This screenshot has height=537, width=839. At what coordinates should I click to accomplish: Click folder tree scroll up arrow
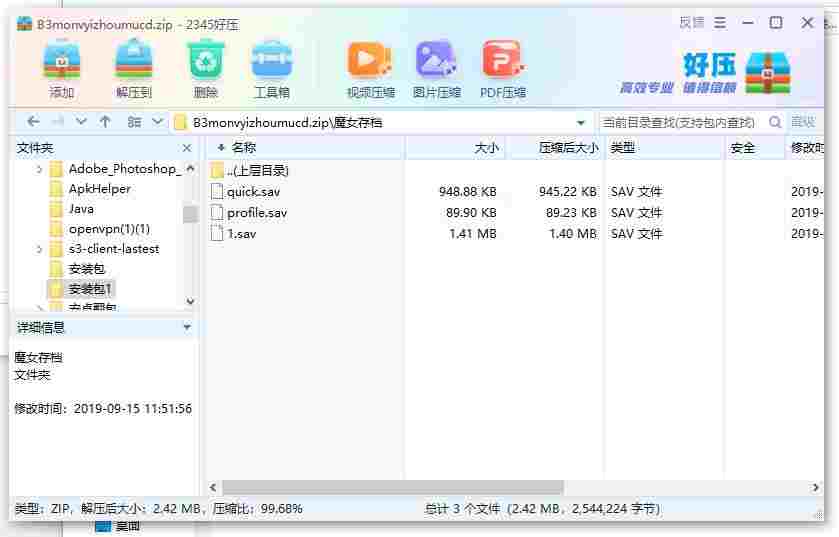point(190,169)
